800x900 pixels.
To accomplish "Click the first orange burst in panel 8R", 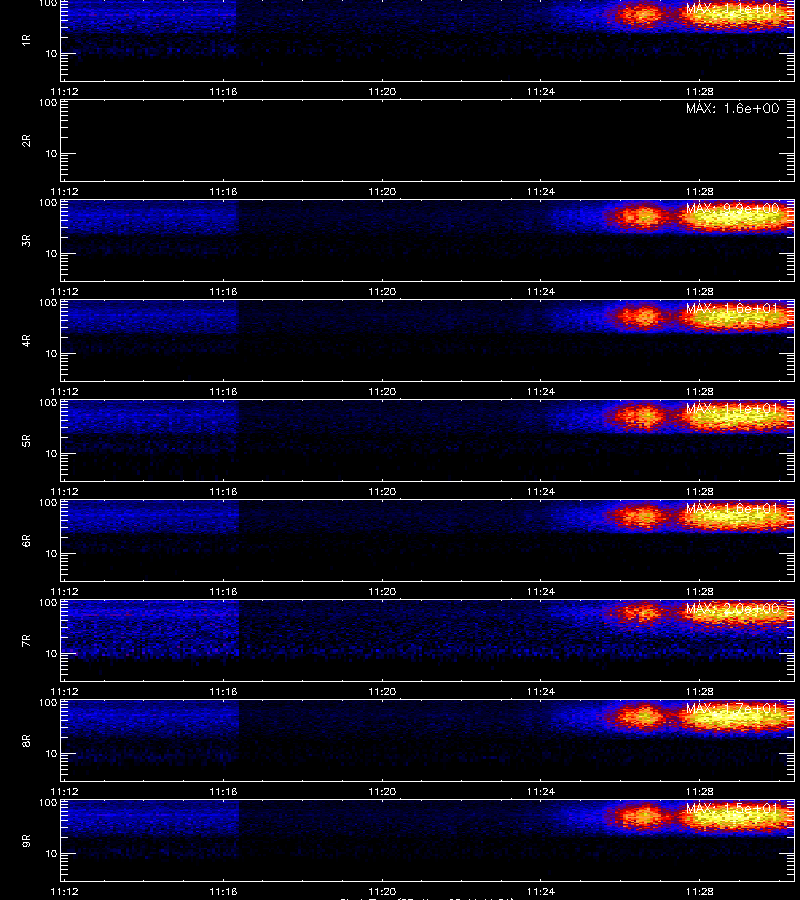I will click(639, 716).
